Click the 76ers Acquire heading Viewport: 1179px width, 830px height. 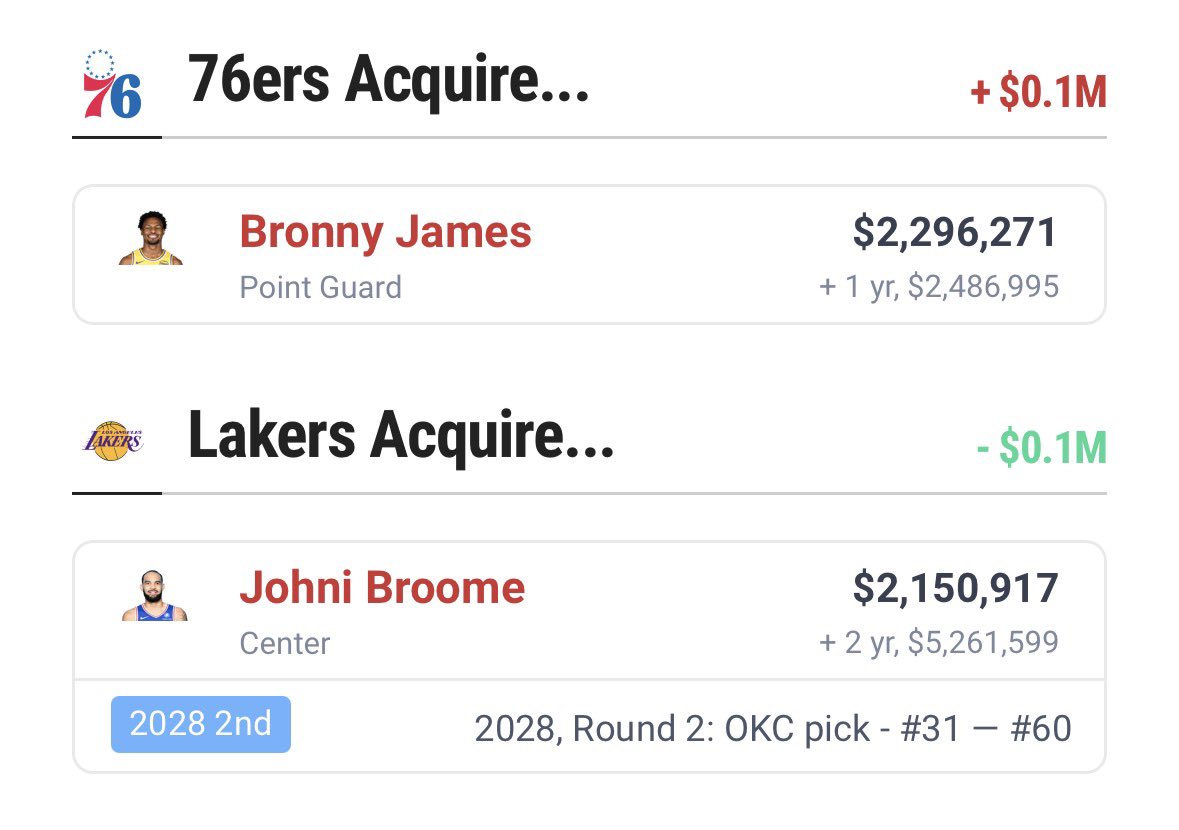coord(388,80)
